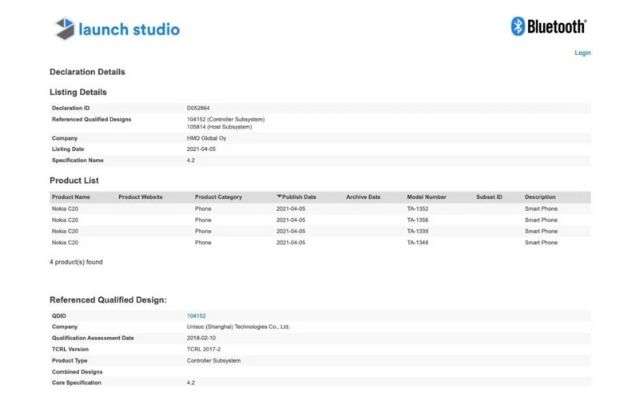Sort by Subset ID column header

click(x=489, y=197)
